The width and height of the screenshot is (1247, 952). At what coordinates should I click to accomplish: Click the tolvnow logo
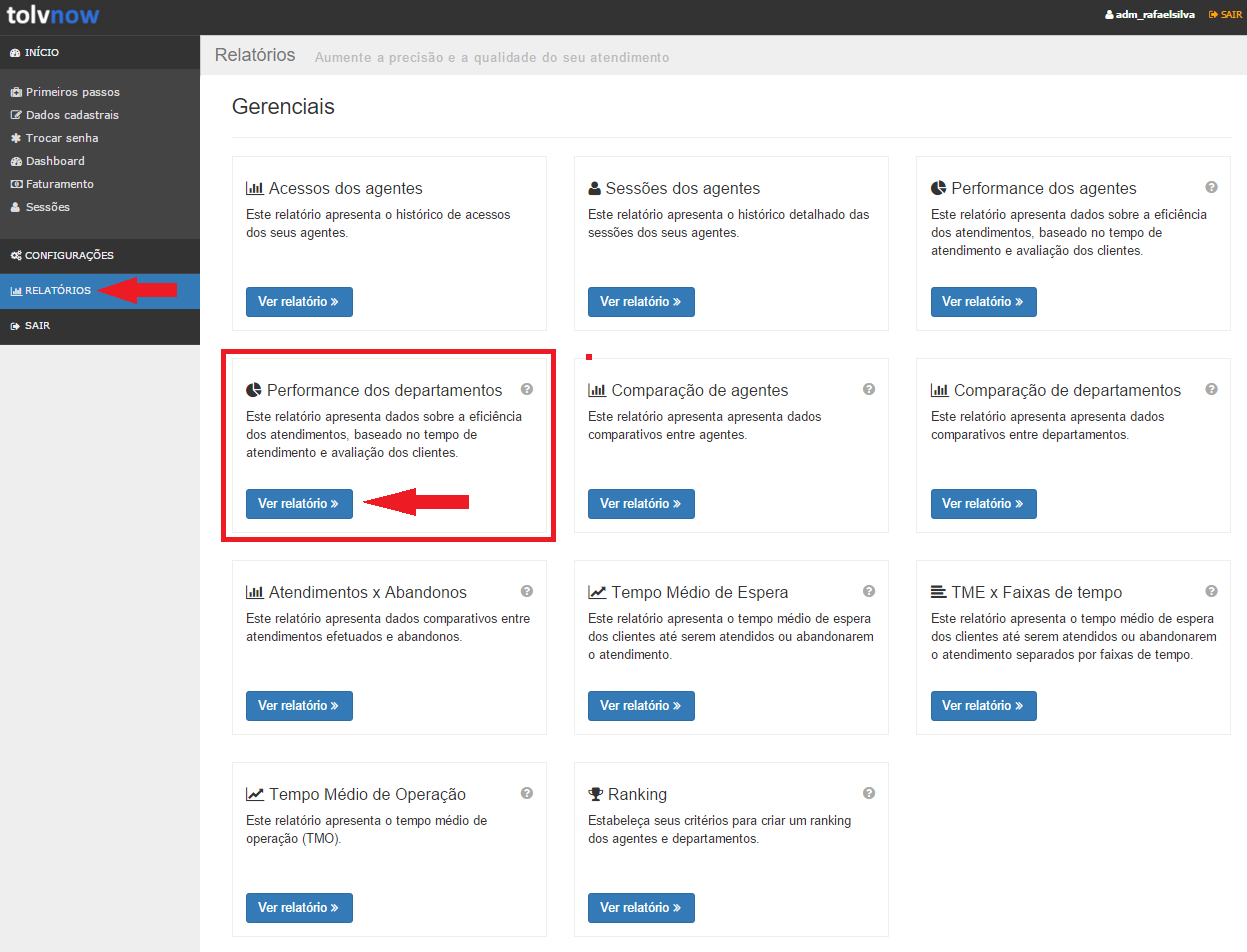coord(53,16)
